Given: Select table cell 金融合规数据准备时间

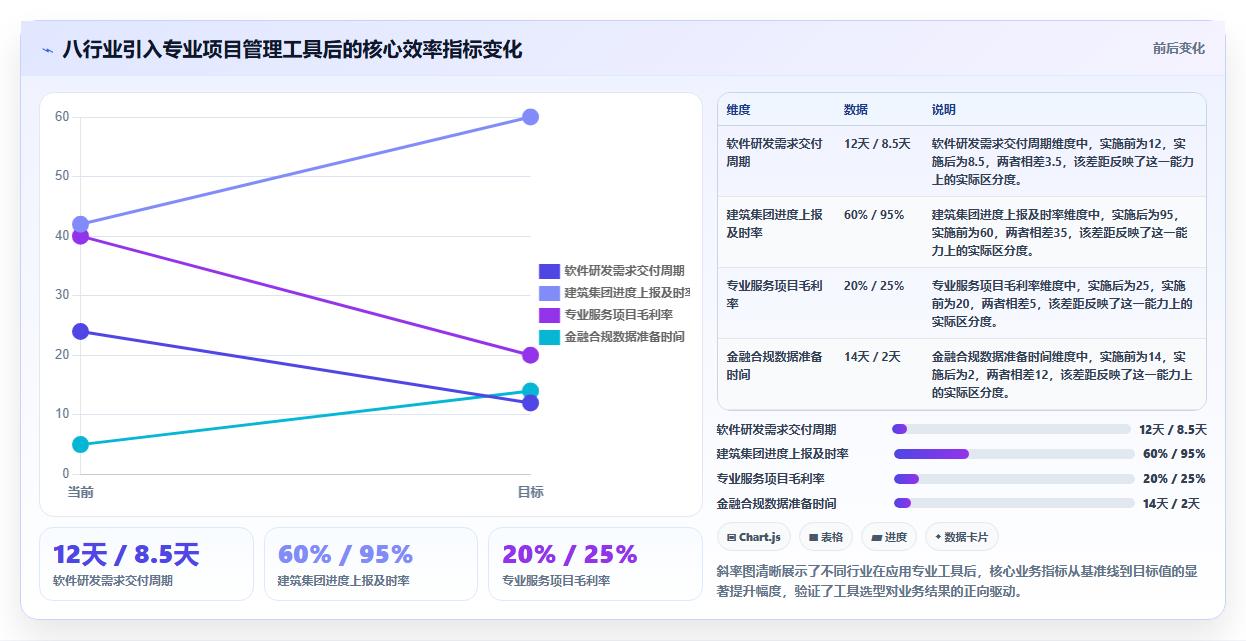Looking at the screenshot, I should point(775,365).
